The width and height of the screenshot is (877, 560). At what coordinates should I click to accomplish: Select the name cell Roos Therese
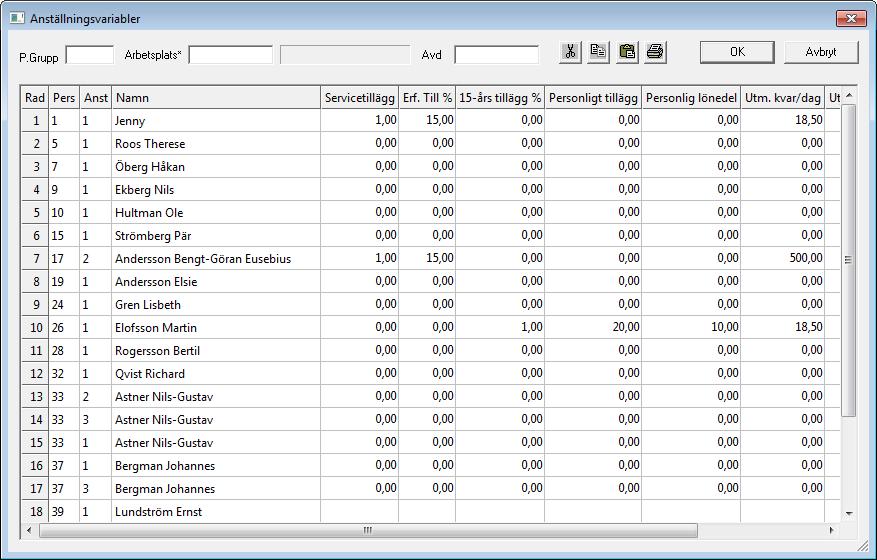(216, 143)
